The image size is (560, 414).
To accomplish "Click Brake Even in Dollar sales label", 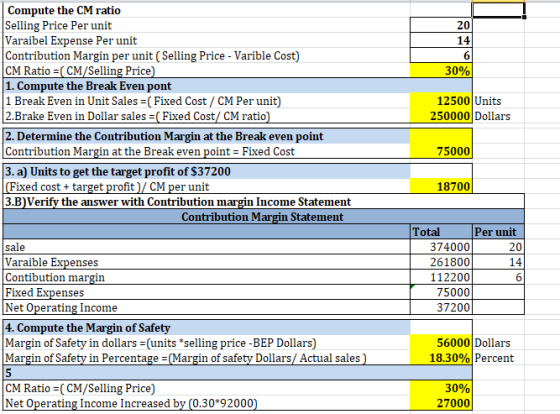I will coord(138,116).
